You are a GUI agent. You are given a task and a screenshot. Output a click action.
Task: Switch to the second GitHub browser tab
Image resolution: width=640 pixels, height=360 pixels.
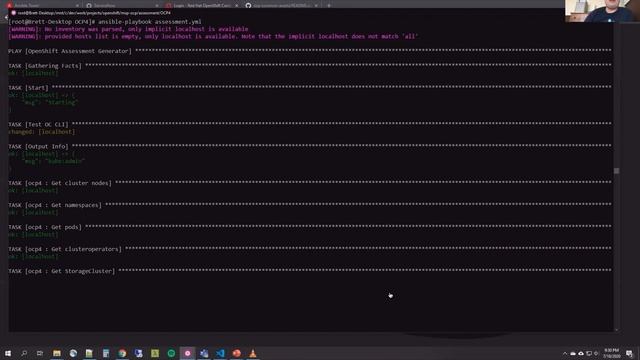tap(122, 5)
